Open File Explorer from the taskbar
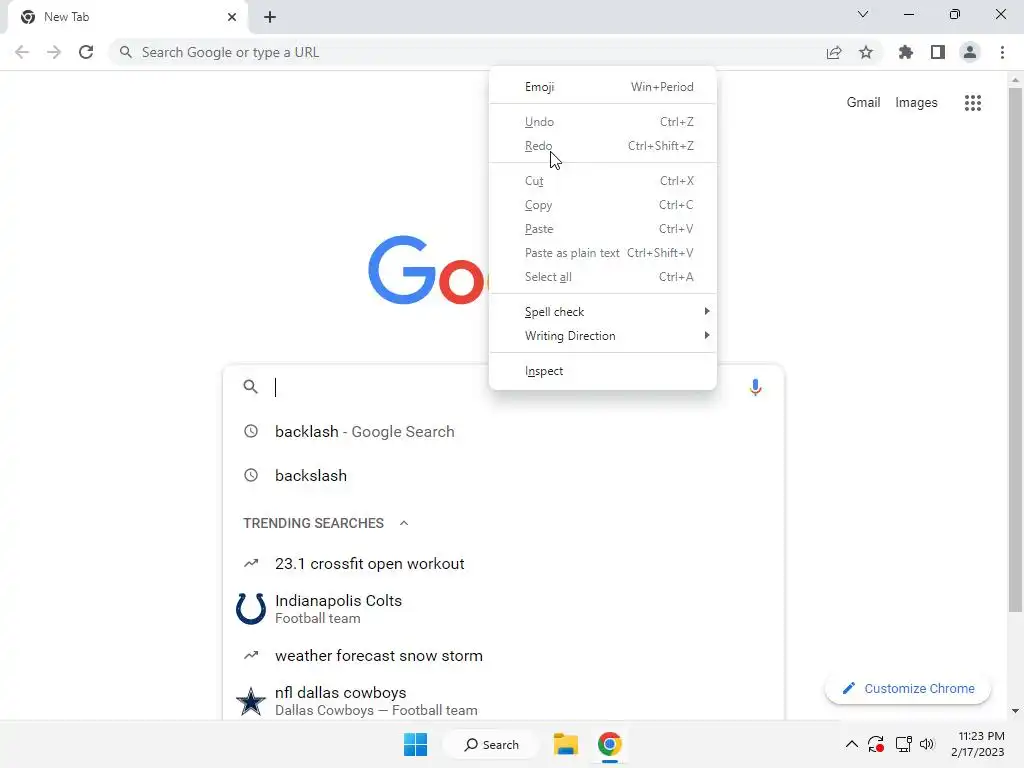1024x768 pixels. [566, 744]
